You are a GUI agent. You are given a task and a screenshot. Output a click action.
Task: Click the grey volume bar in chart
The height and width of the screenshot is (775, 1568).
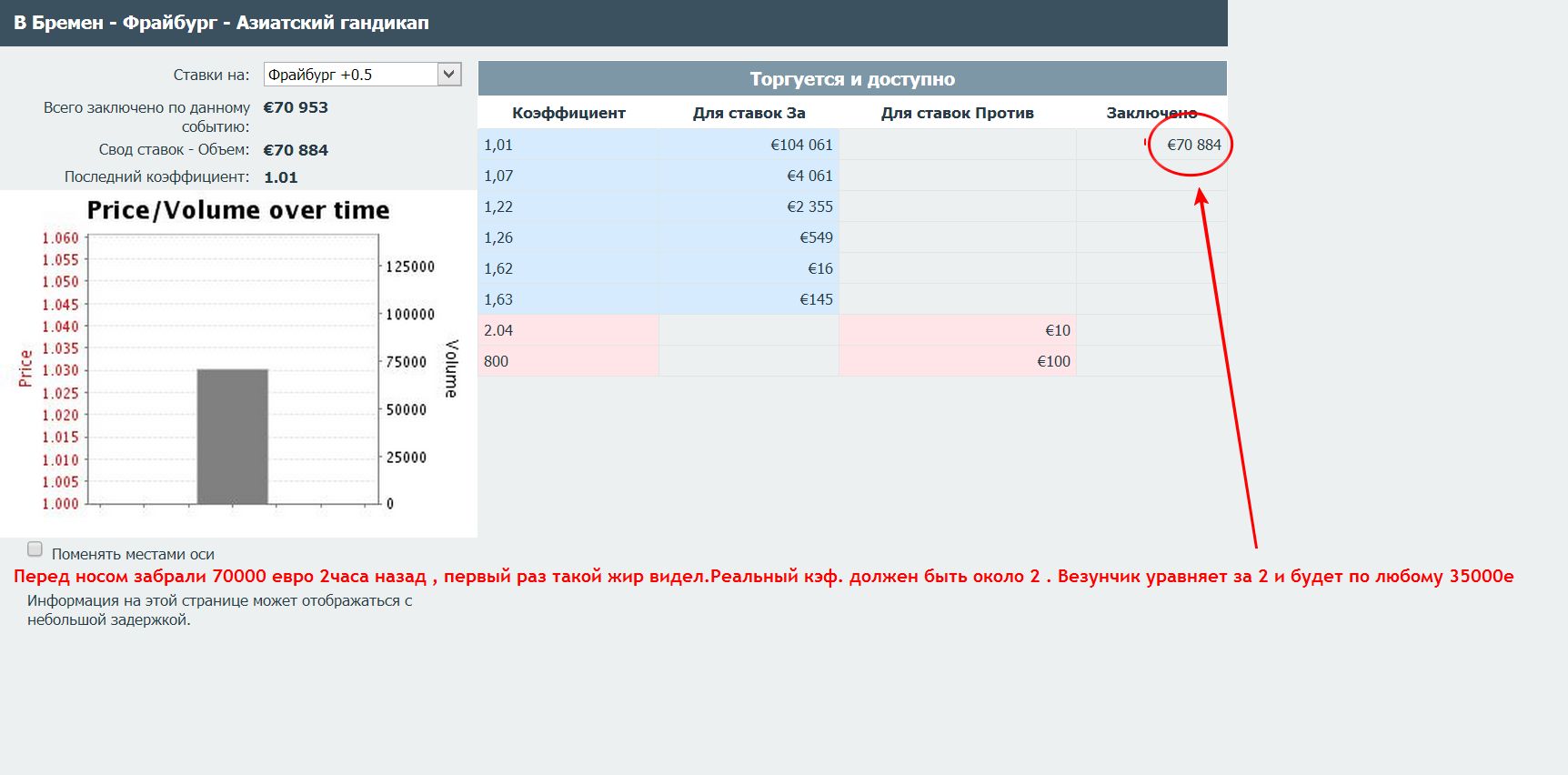click(x=233, y=437)
